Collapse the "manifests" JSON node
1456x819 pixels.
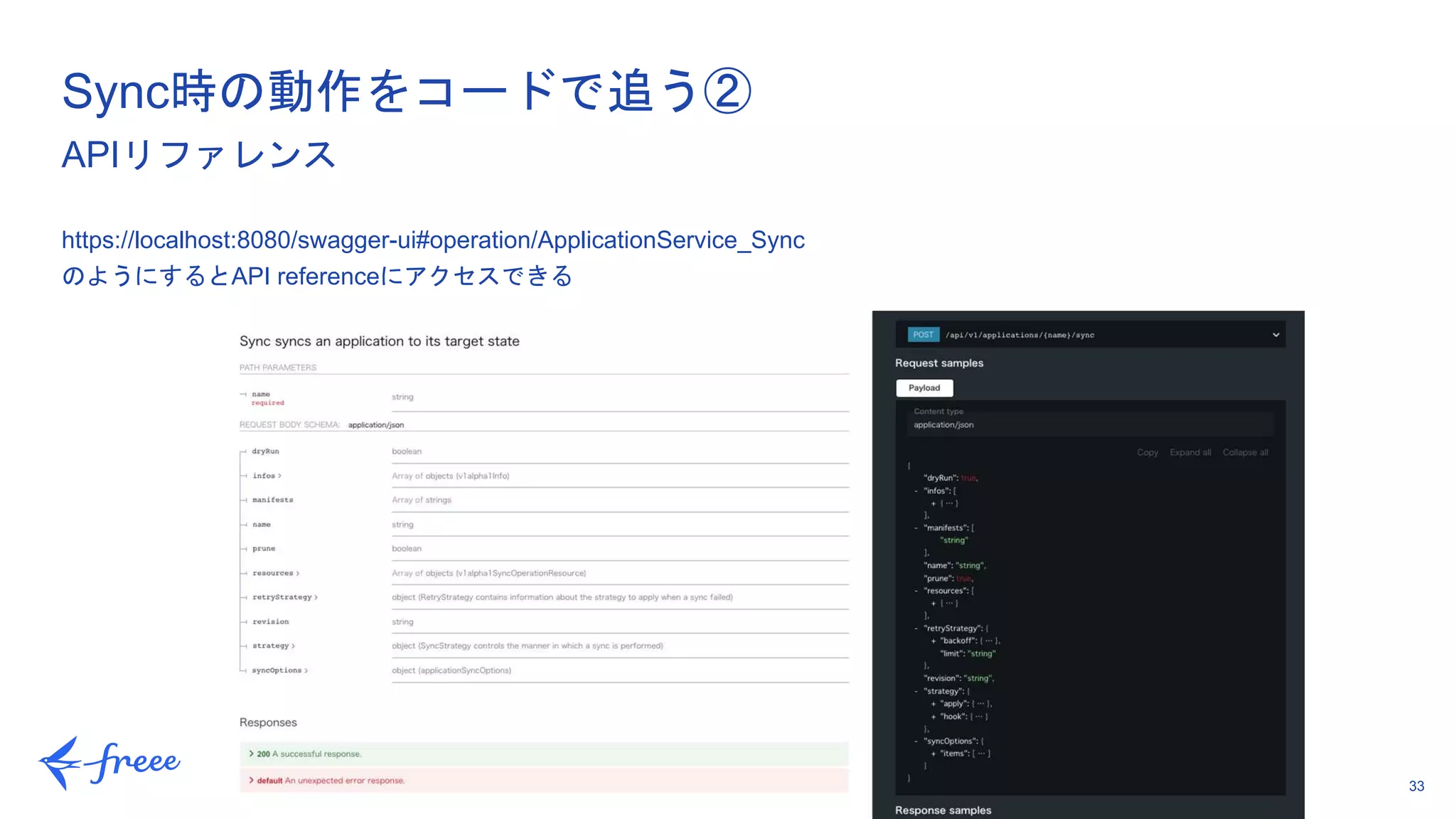916,528
